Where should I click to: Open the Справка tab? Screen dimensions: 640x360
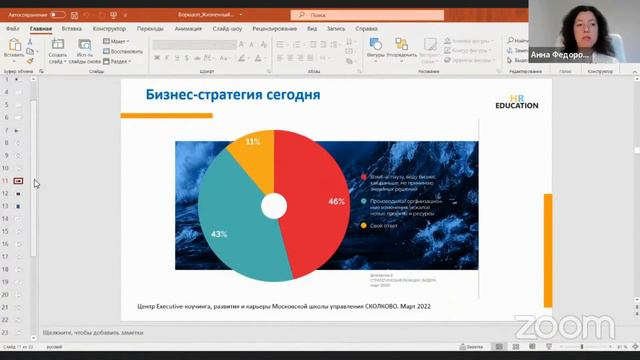(x=366, y=29)
